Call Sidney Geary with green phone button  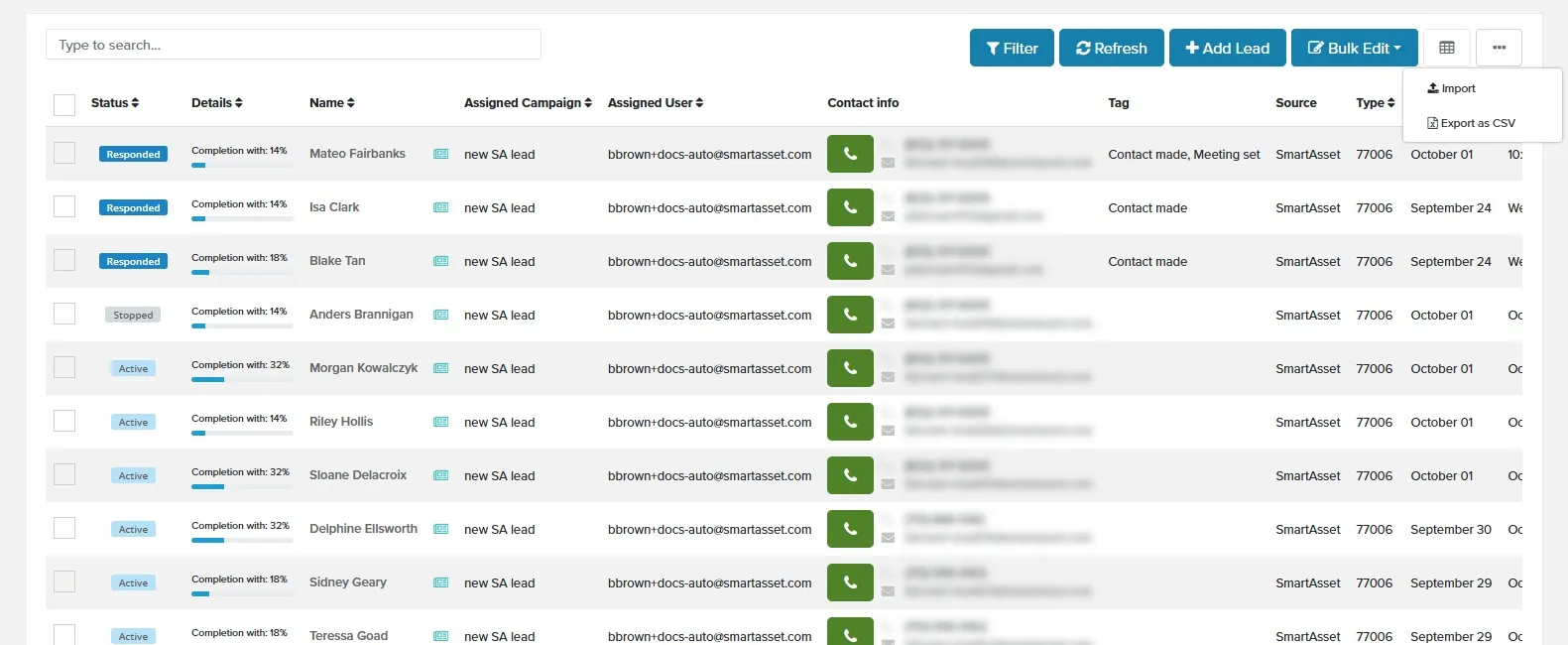point(850,582)
